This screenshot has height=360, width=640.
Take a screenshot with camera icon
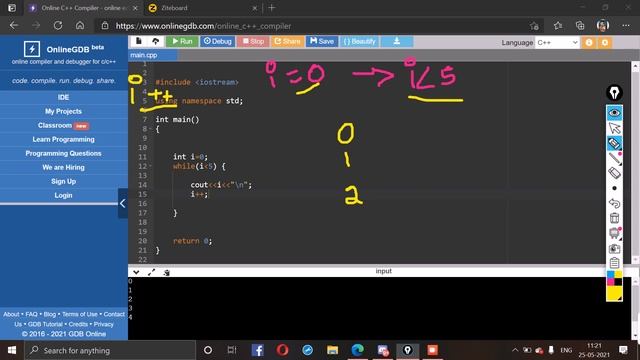pos(614,248)
